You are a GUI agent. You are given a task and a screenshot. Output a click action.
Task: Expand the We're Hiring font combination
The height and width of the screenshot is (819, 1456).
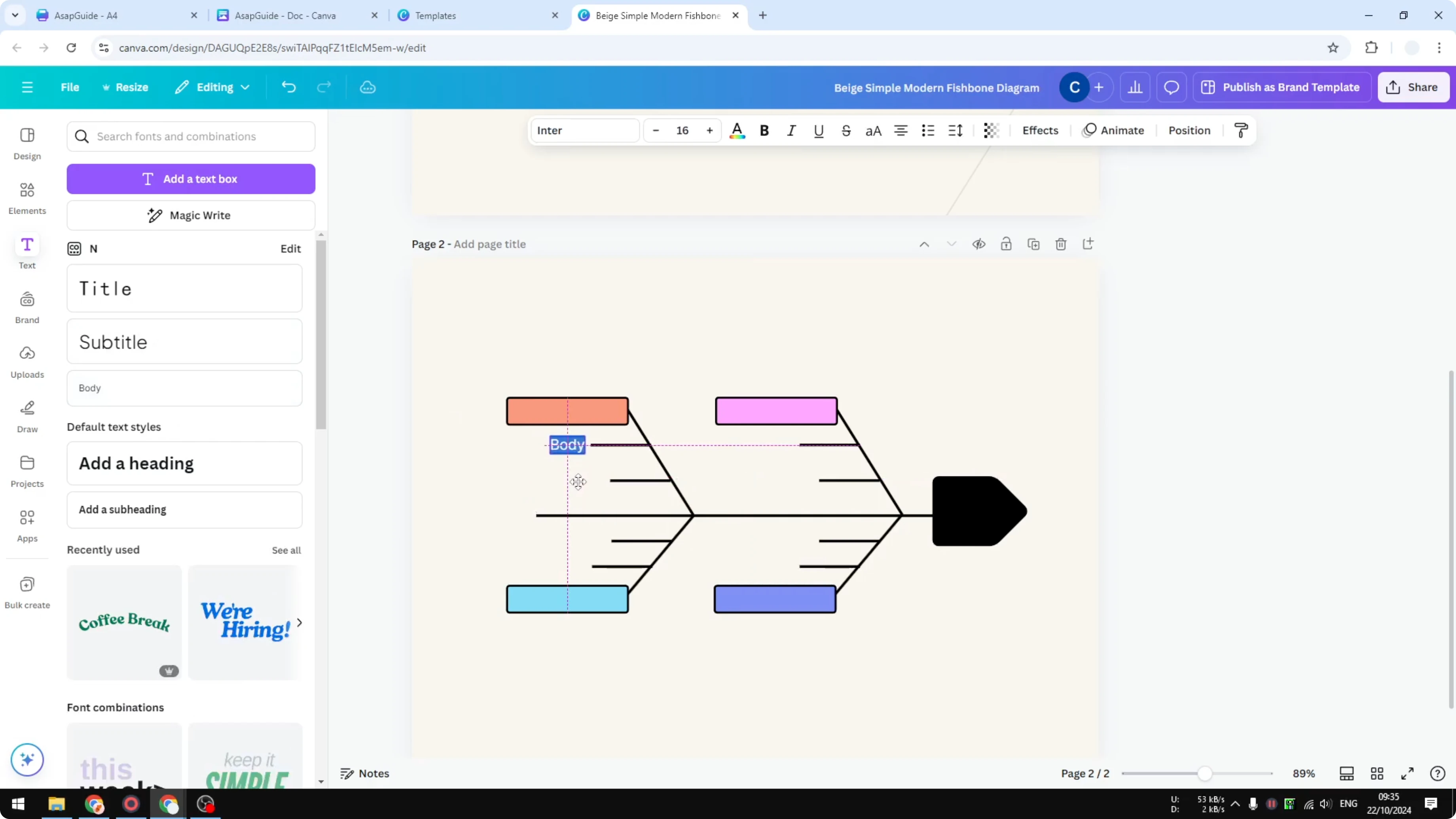pyautogui.click(x=300, y=622)
